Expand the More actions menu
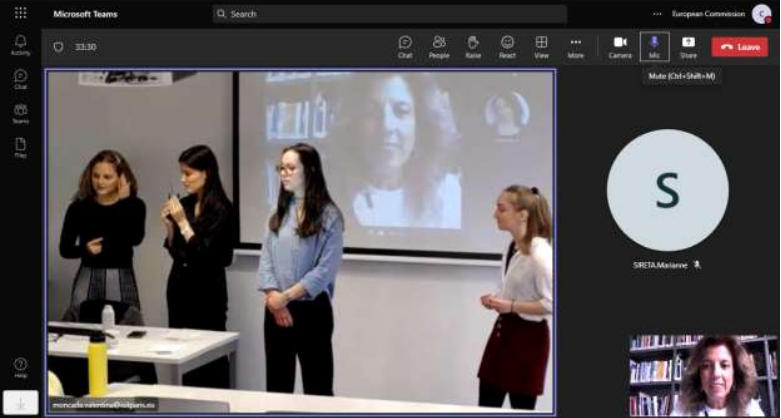Viewport: 781px width, 418px height. coord(575,46)
